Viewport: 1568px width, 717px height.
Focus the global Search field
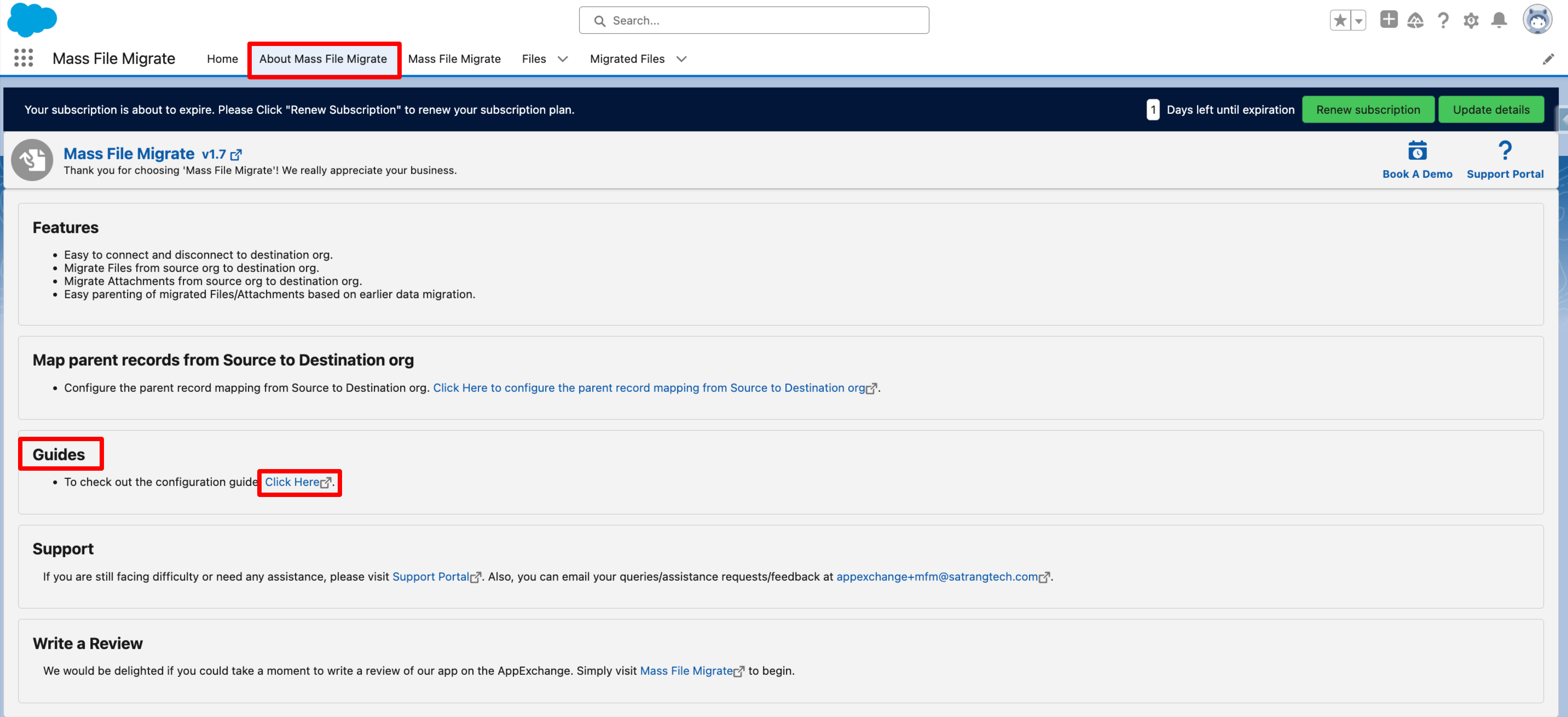tap(754, 21)
